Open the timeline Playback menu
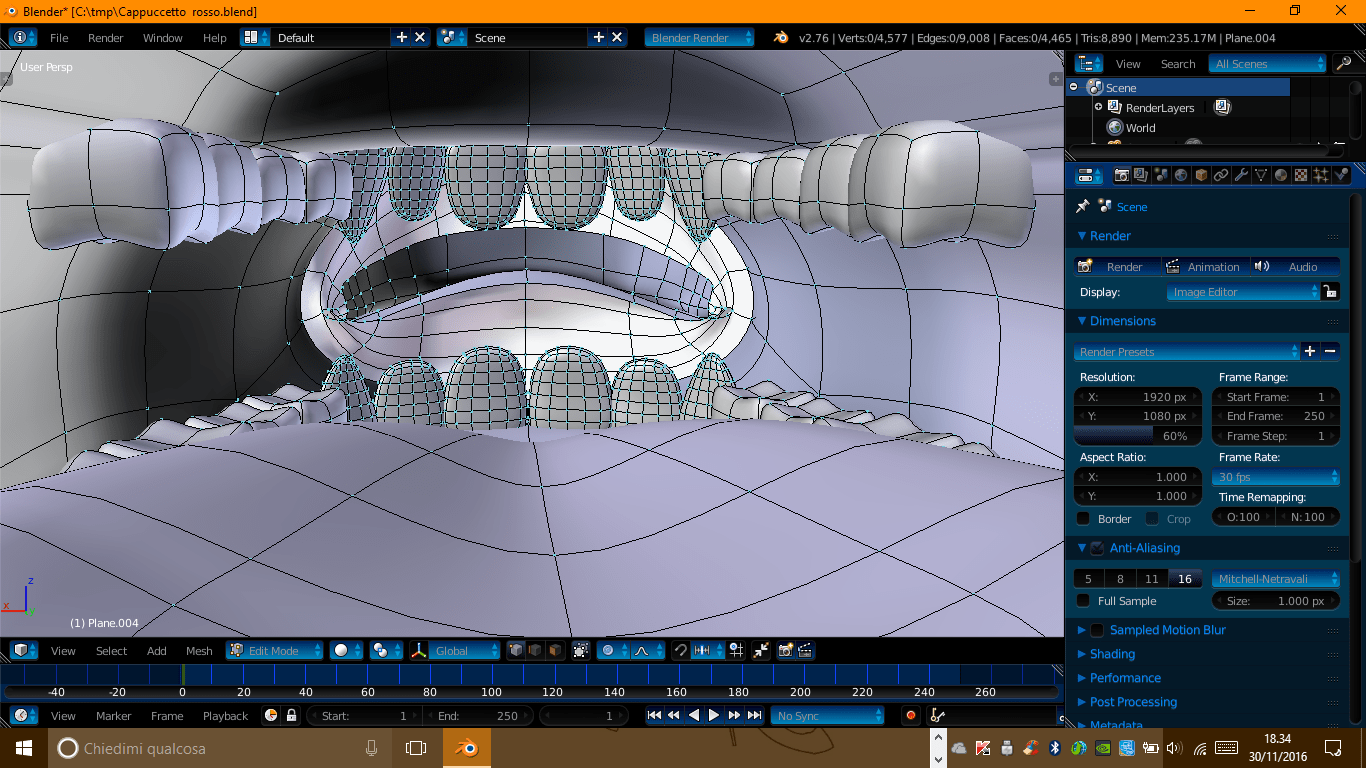This screenshot has width=1366, height=768. pyautogui.click(x=225, y=715)
